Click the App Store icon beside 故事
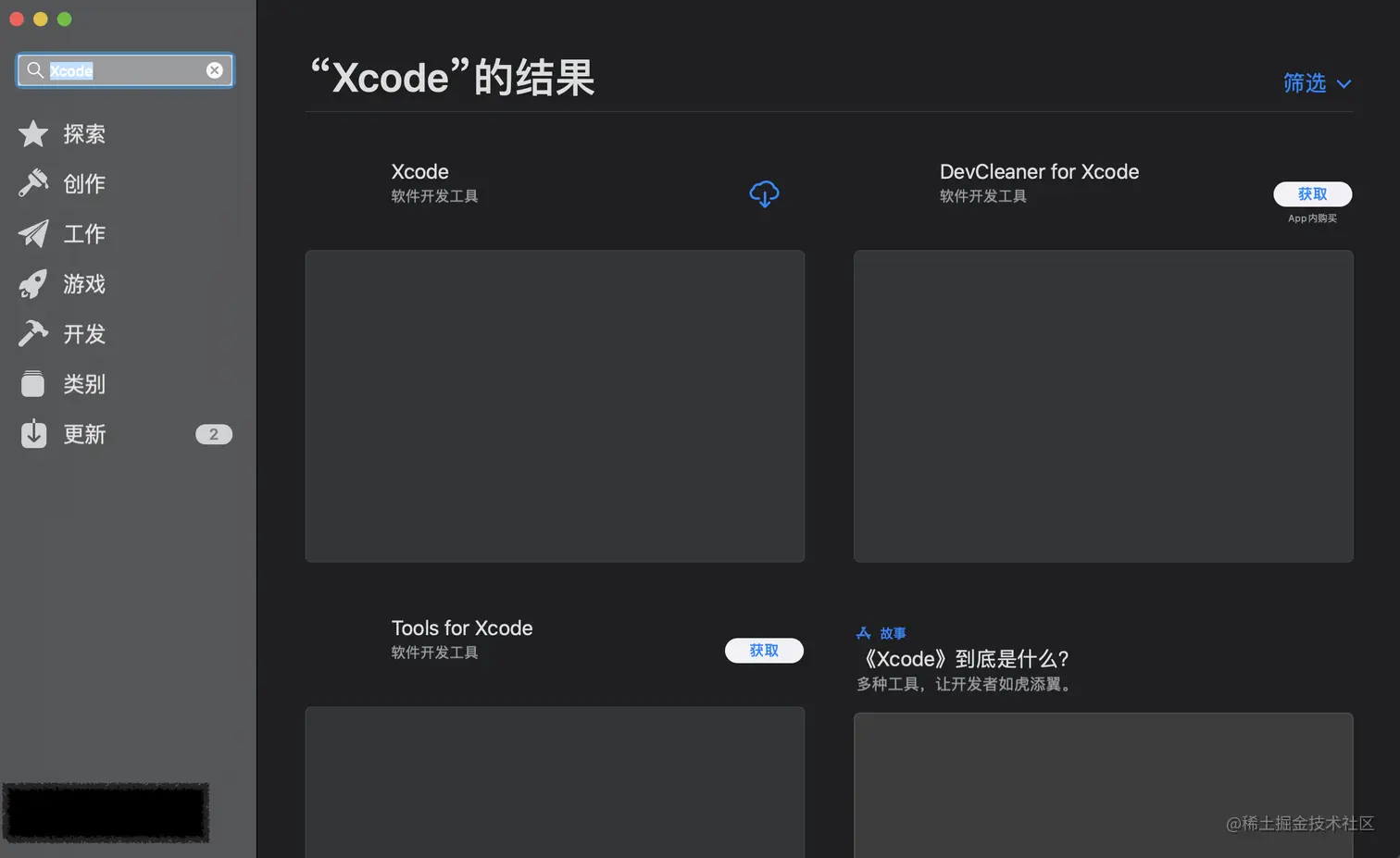1400x858 pixels. 864,633
